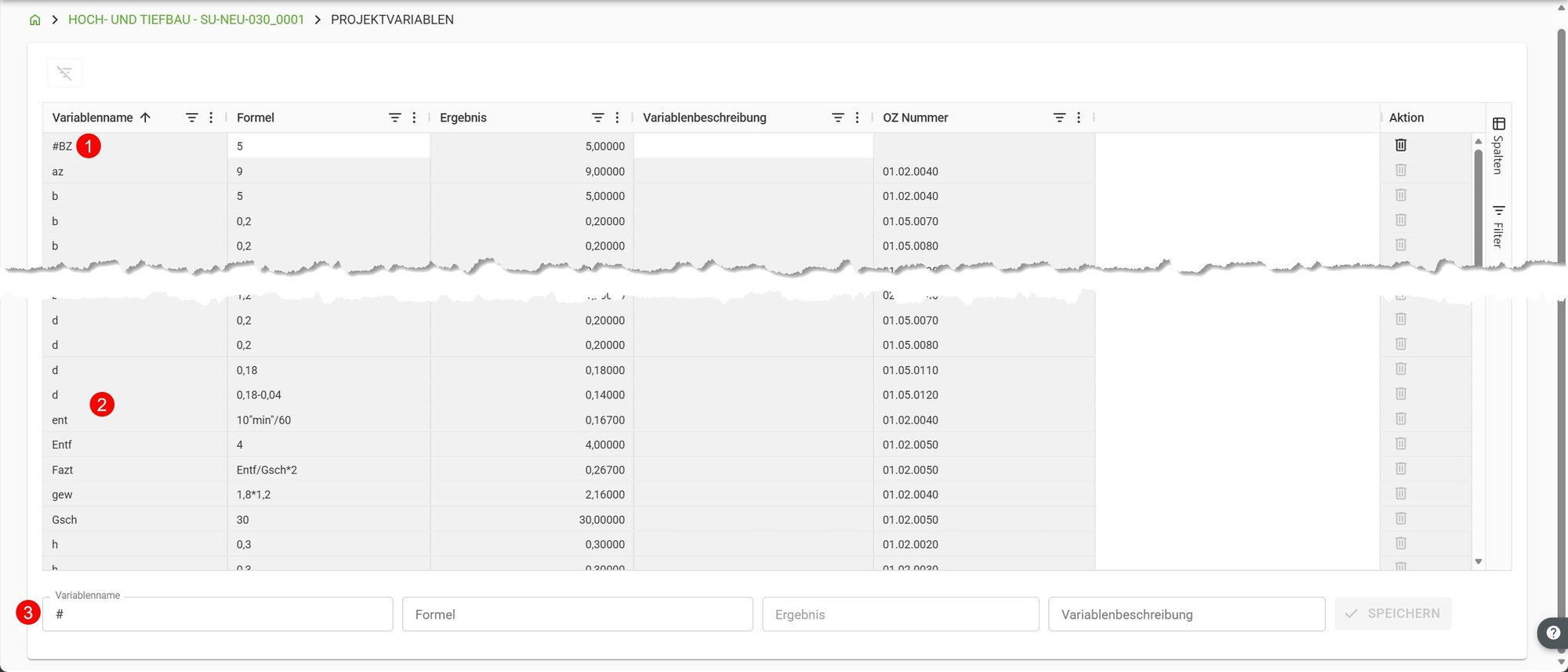
Task: Open the help question mark button
Action: [1552, 632]
